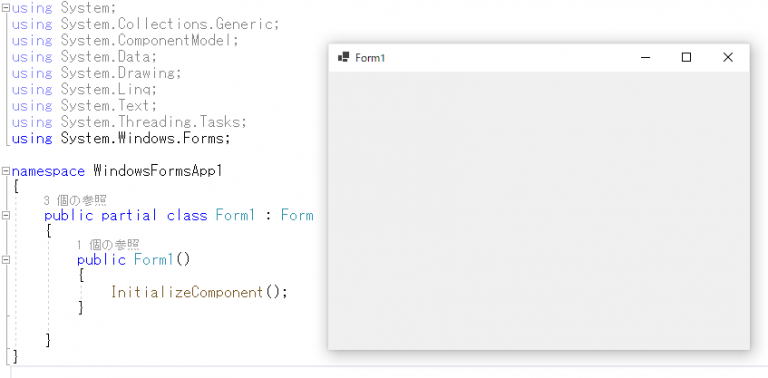
Task: Click inside the empty Form1 client area
Action: pos(539,211)
